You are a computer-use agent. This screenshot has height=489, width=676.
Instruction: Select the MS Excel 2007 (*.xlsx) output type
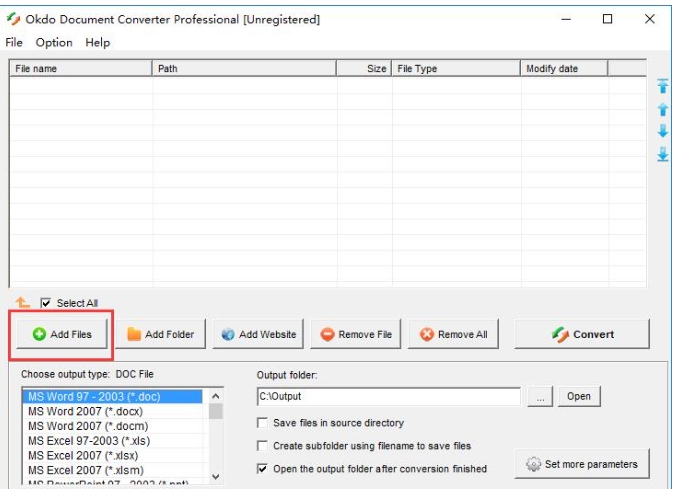[113, 455]
